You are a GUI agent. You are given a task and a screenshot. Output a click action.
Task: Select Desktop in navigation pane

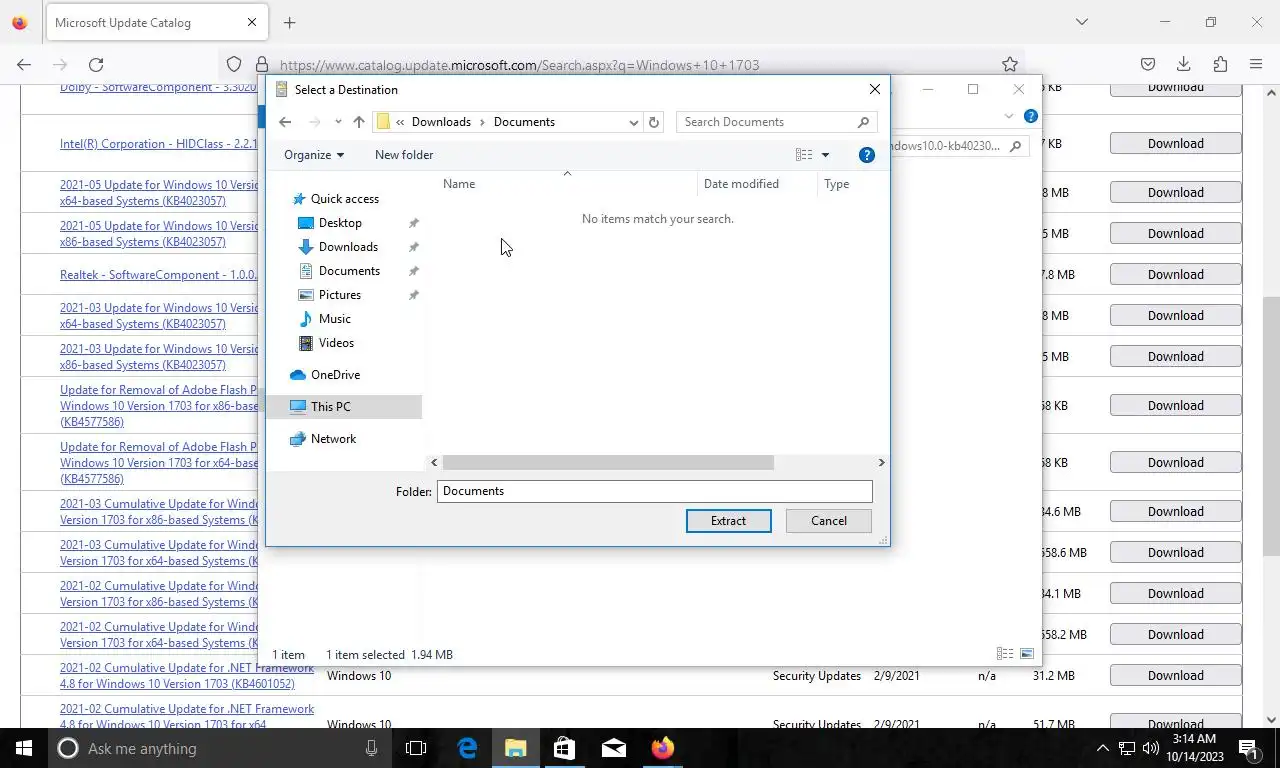click(x=340, y=223)
